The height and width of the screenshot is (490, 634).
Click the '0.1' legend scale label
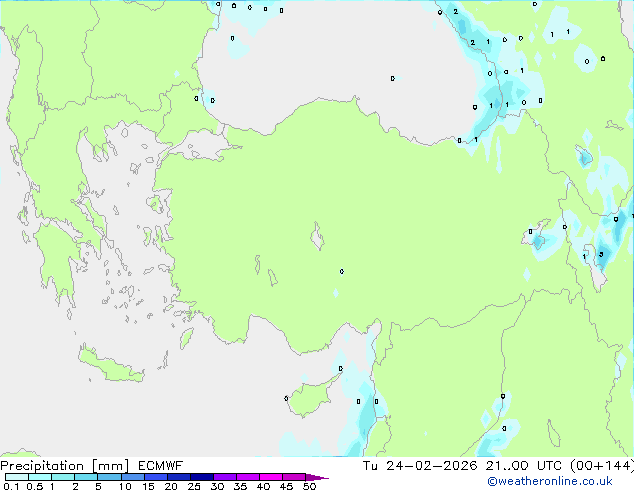(x=11, y=486)
